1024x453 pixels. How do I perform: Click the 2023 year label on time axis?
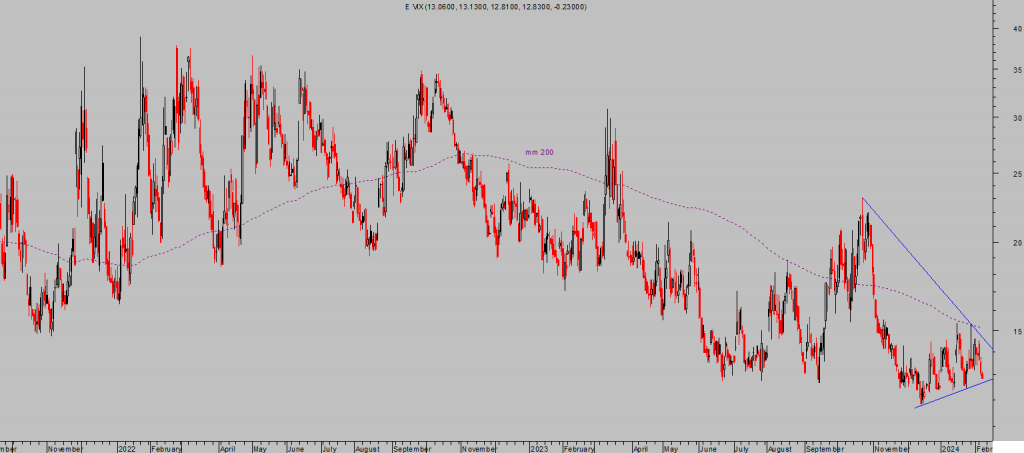coord(539,449)
